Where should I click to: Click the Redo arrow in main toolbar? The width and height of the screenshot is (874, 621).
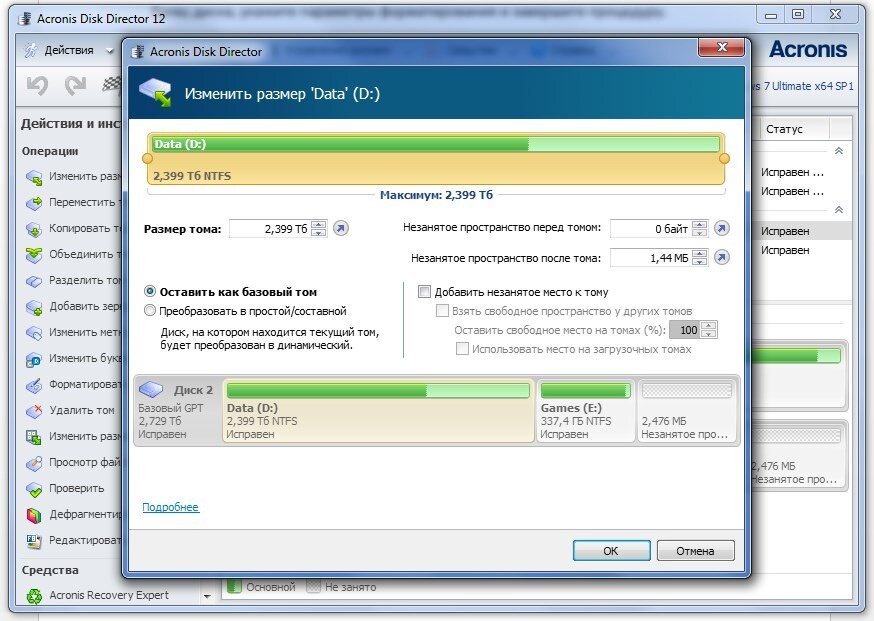[75, 85]
